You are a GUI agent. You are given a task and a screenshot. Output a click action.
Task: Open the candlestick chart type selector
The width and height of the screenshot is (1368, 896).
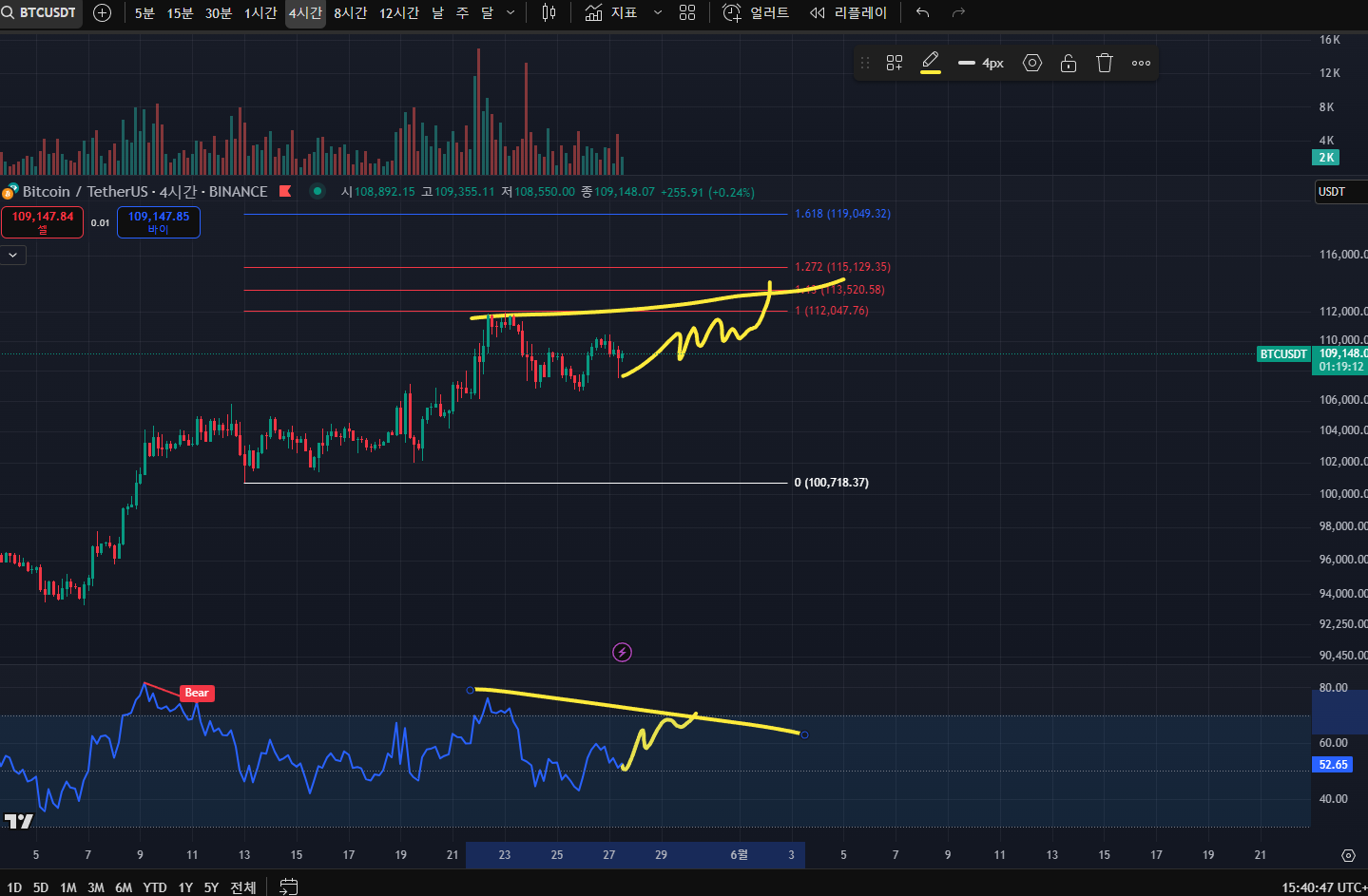[549, 12]
